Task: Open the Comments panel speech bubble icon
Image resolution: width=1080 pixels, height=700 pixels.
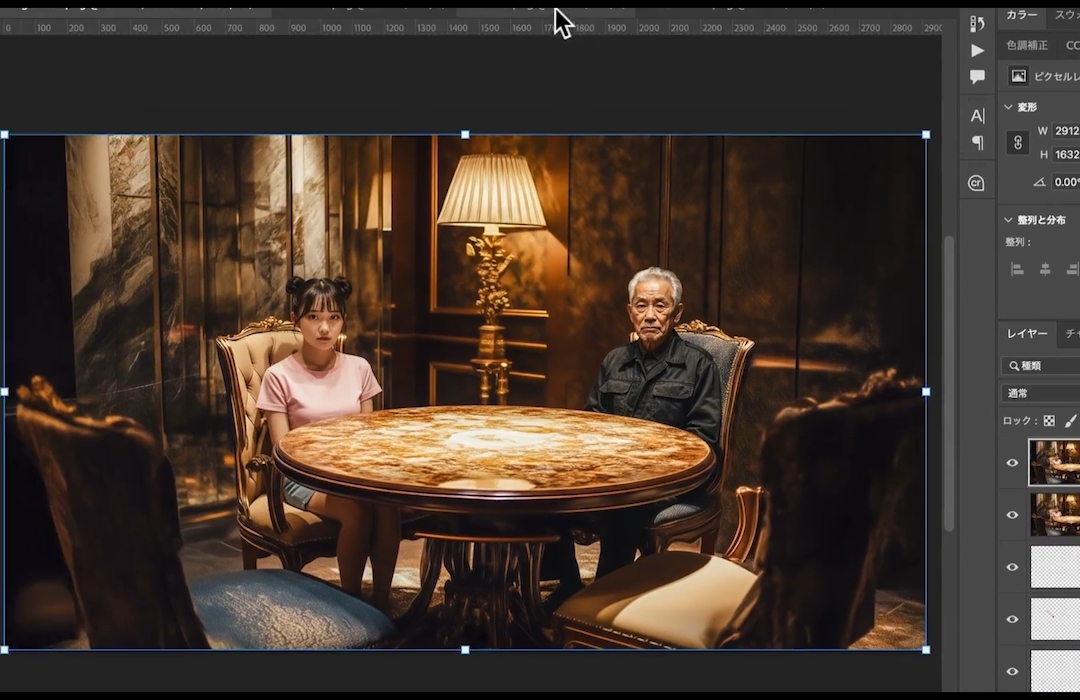Action: [x=977, y=77]
